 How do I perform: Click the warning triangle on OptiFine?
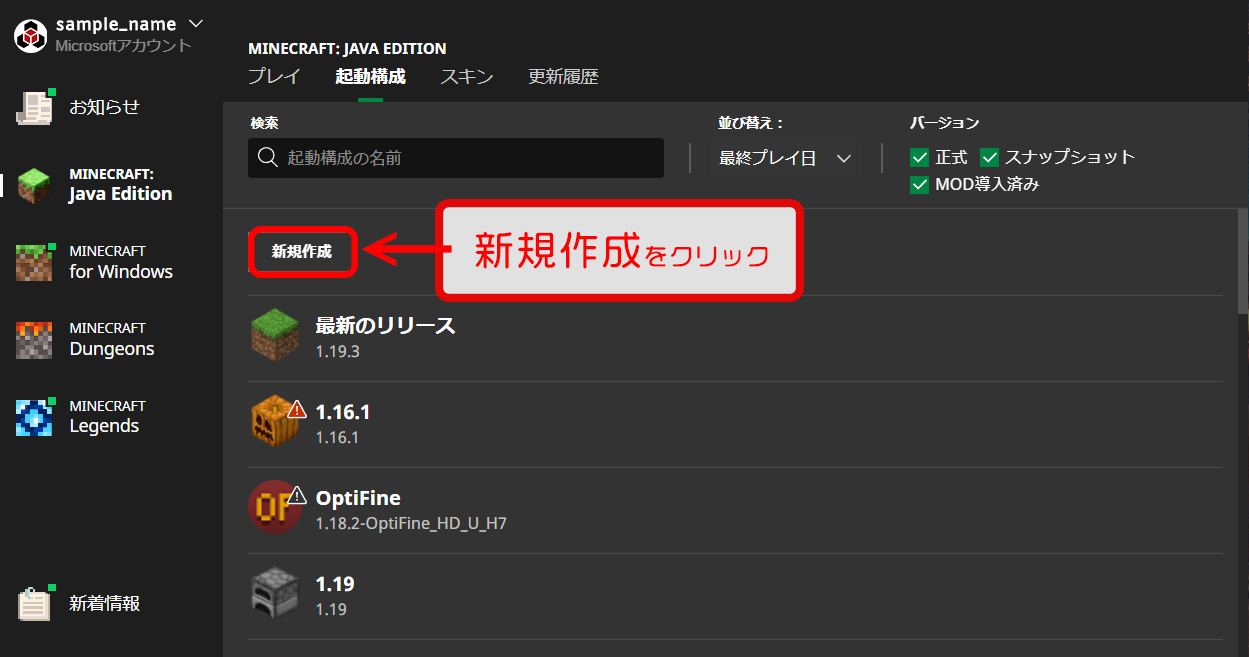pyautogui.click(x=297, y=494)
